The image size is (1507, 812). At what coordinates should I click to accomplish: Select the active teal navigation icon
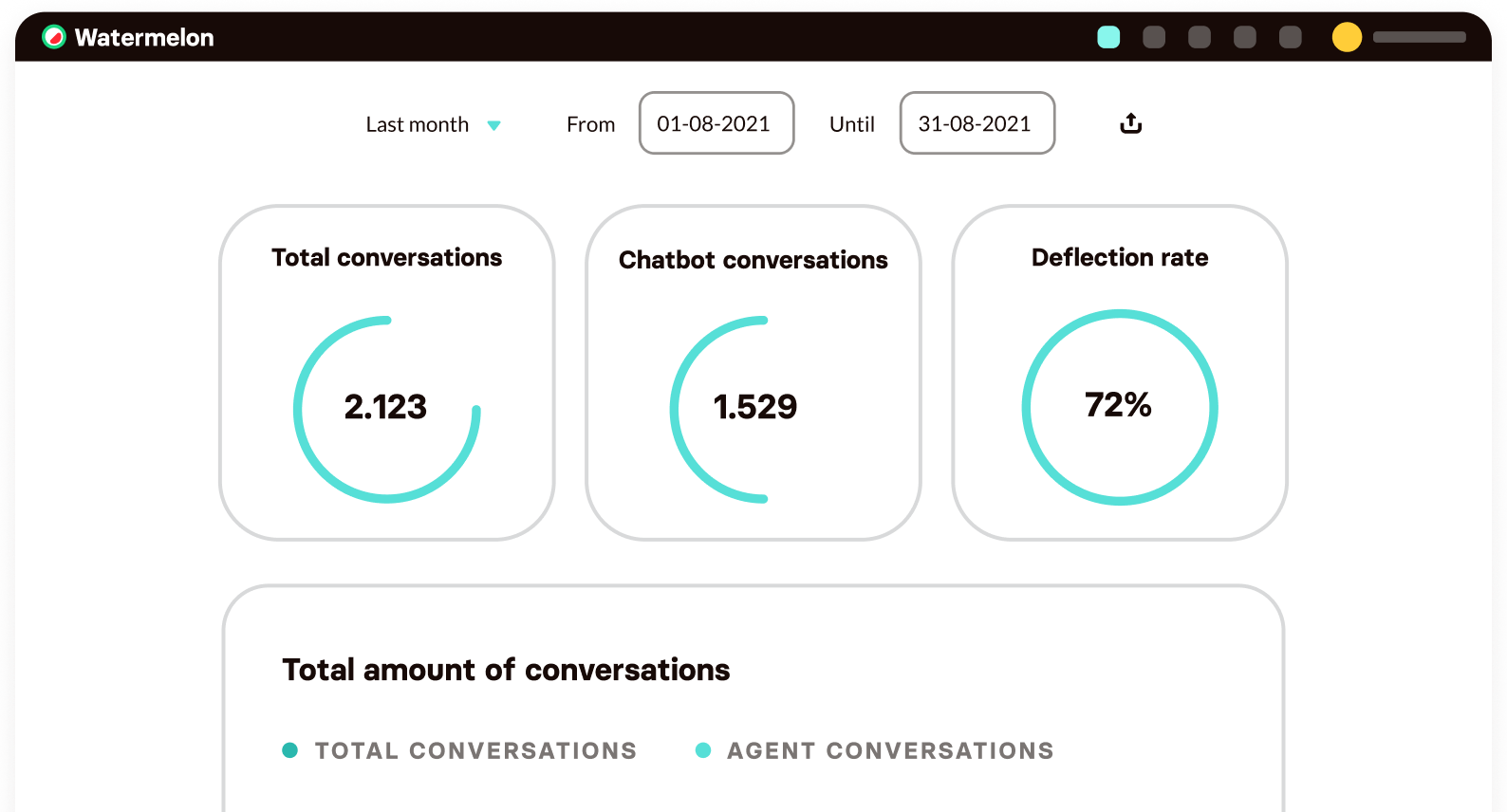pyautogui.click(x=1107, y=37)
